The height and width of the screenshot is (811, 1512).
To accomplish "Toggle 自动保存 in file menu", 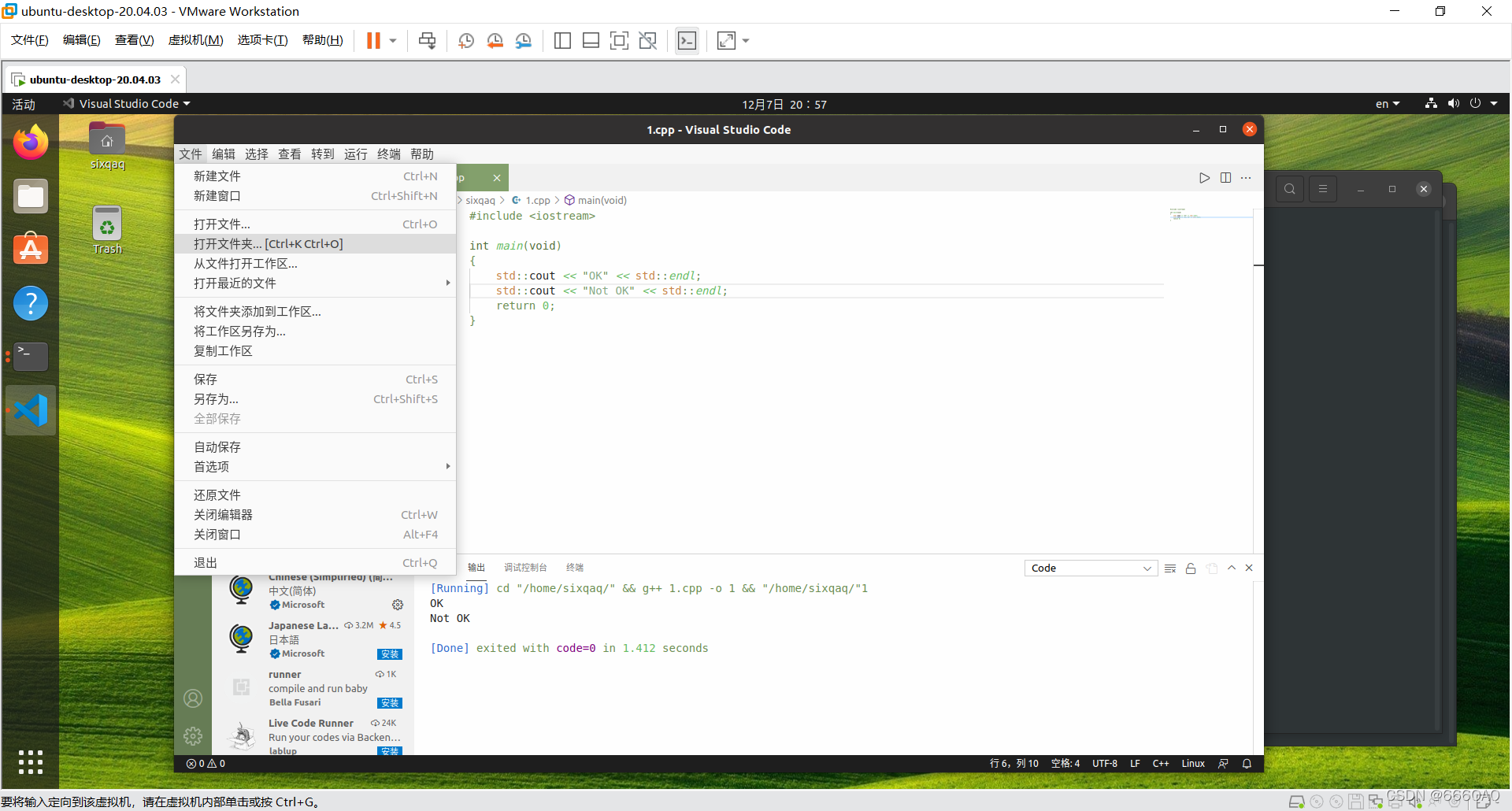I will point(315,447).
